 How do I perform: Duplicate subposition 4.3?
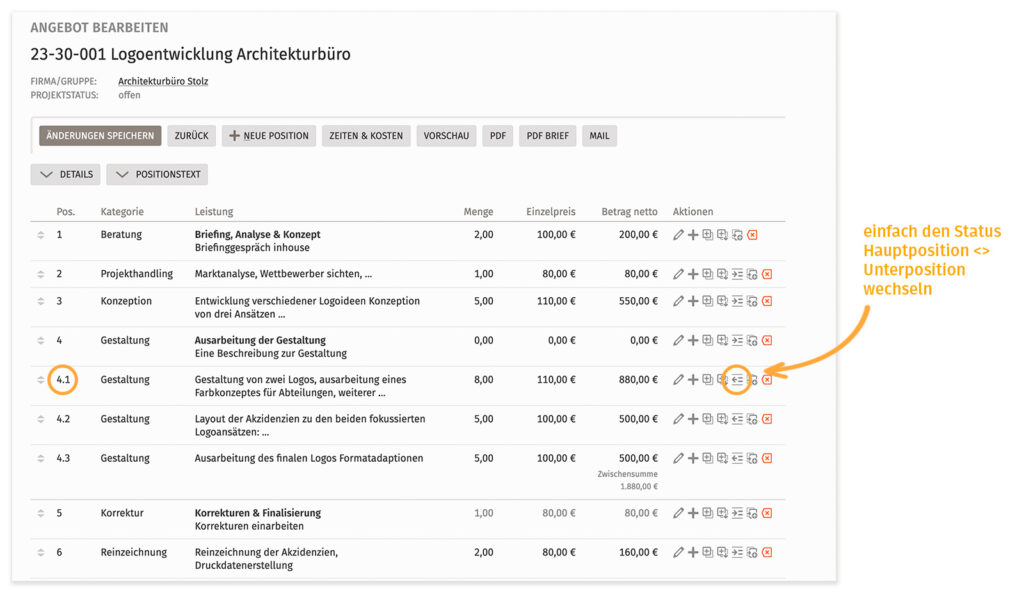708,458
